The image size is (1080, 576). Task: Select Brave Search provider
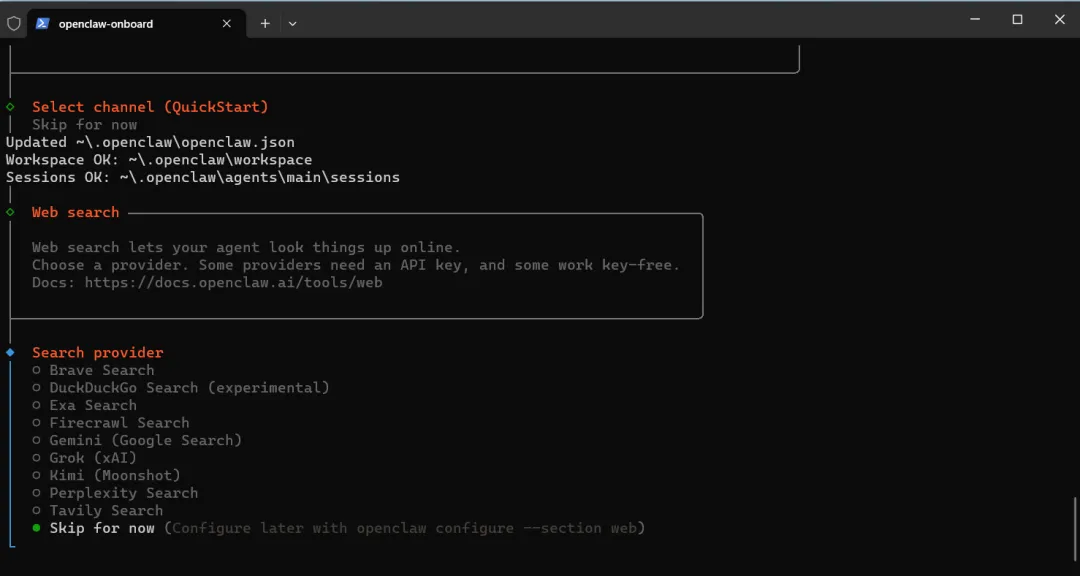coord(101,370)
